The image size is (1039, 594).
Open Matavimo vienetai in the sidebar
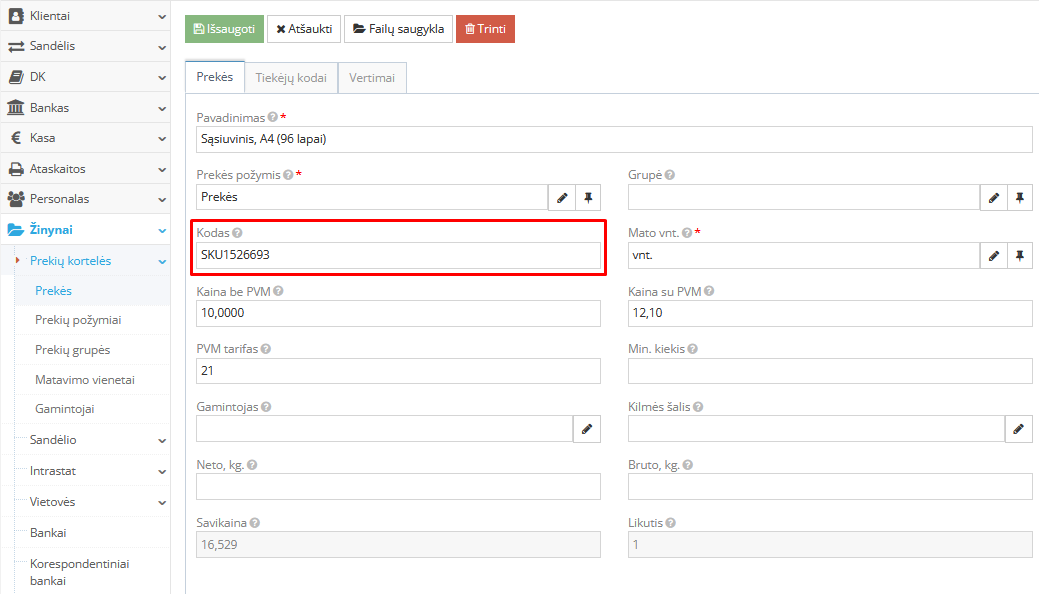[x=84, y=380]
